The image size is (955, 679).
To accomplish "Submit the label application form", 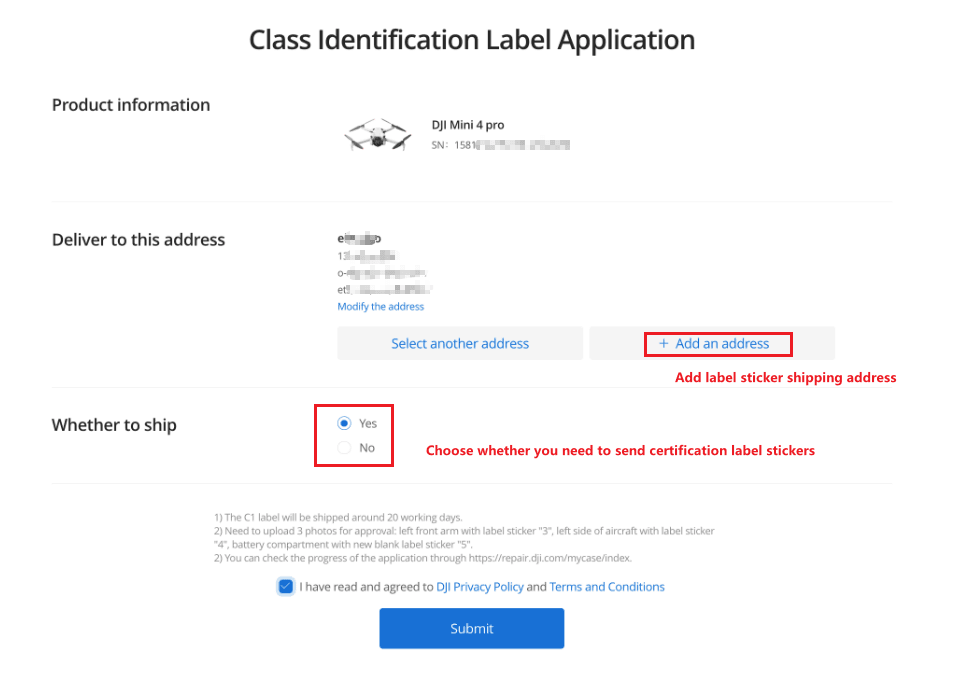I will coord(471,628).
